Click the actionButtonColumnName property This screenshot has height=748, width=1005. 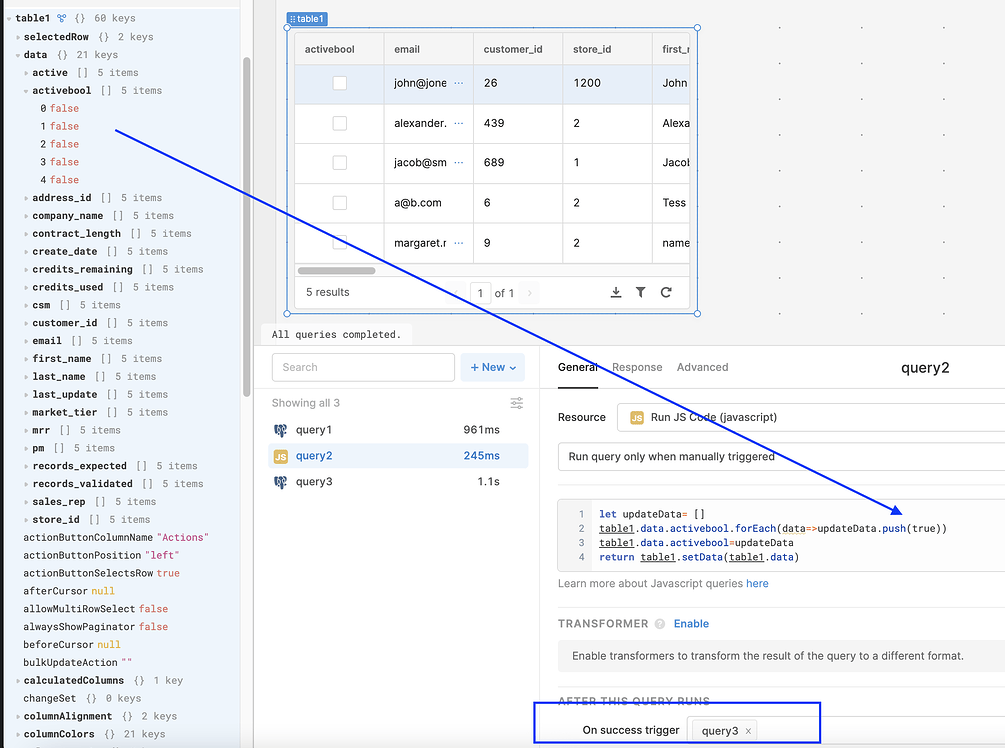click(116, 538)
